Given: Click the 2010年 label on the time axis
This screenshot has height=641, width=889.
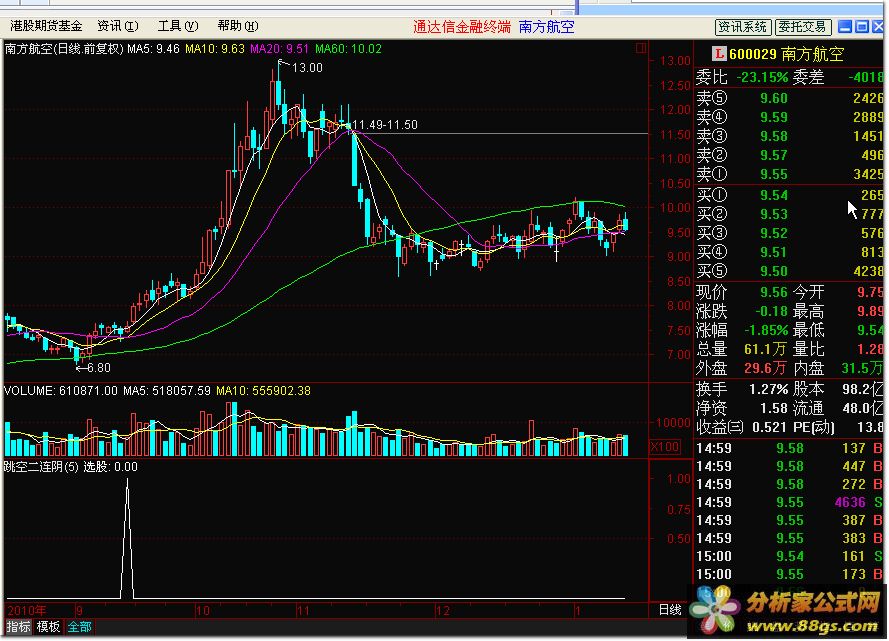Looking at the screenshot, I should pyautogui.click(x=27, y=610).
